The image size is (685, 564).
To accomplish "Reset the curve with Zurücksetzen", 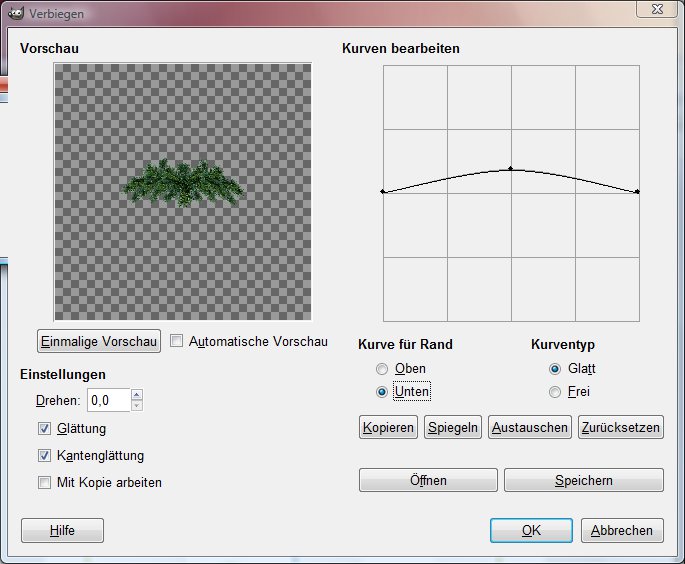I will [621, 427].
